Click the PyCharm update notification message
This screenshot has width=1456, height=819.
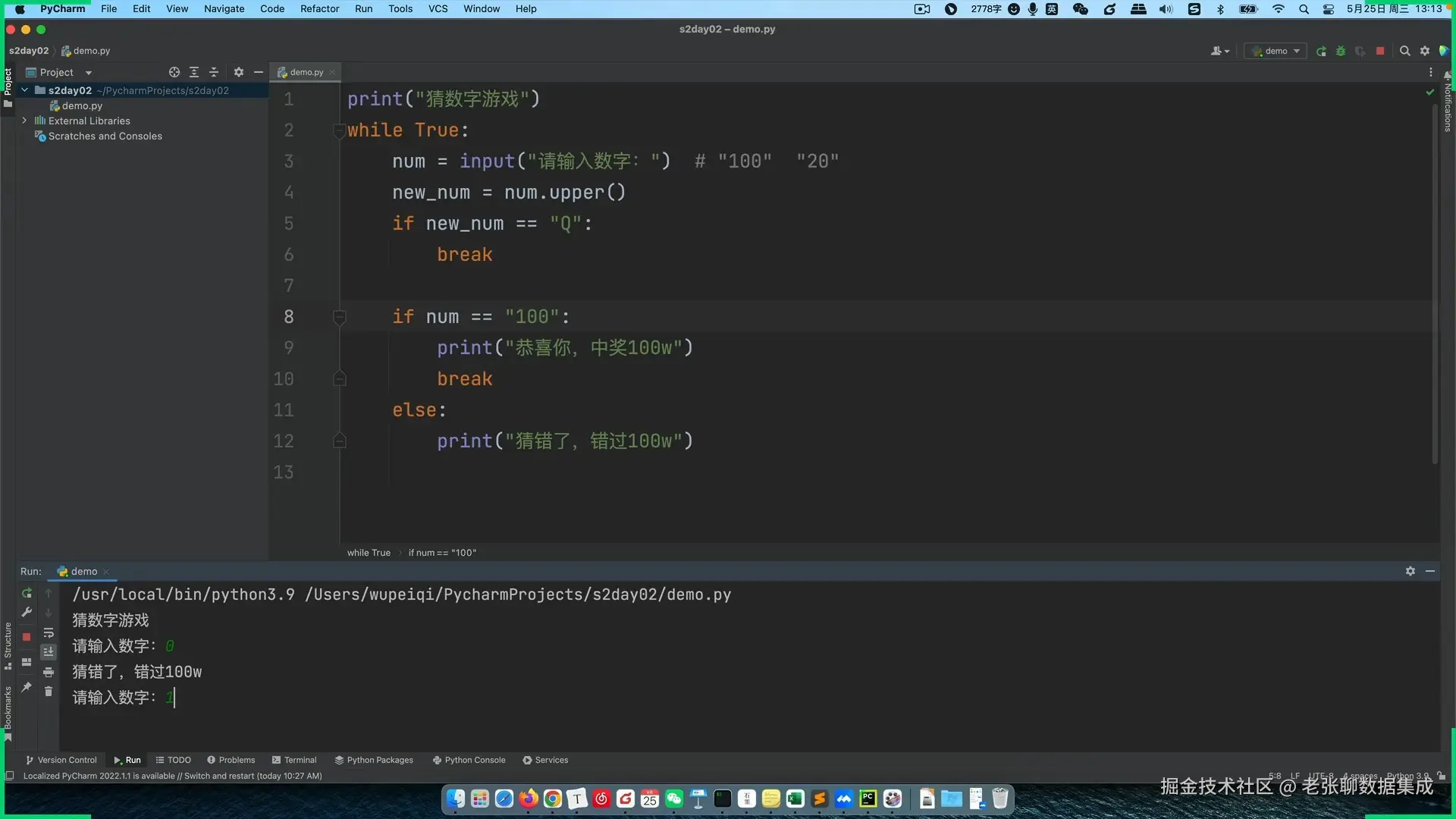[x=173, y=776]
